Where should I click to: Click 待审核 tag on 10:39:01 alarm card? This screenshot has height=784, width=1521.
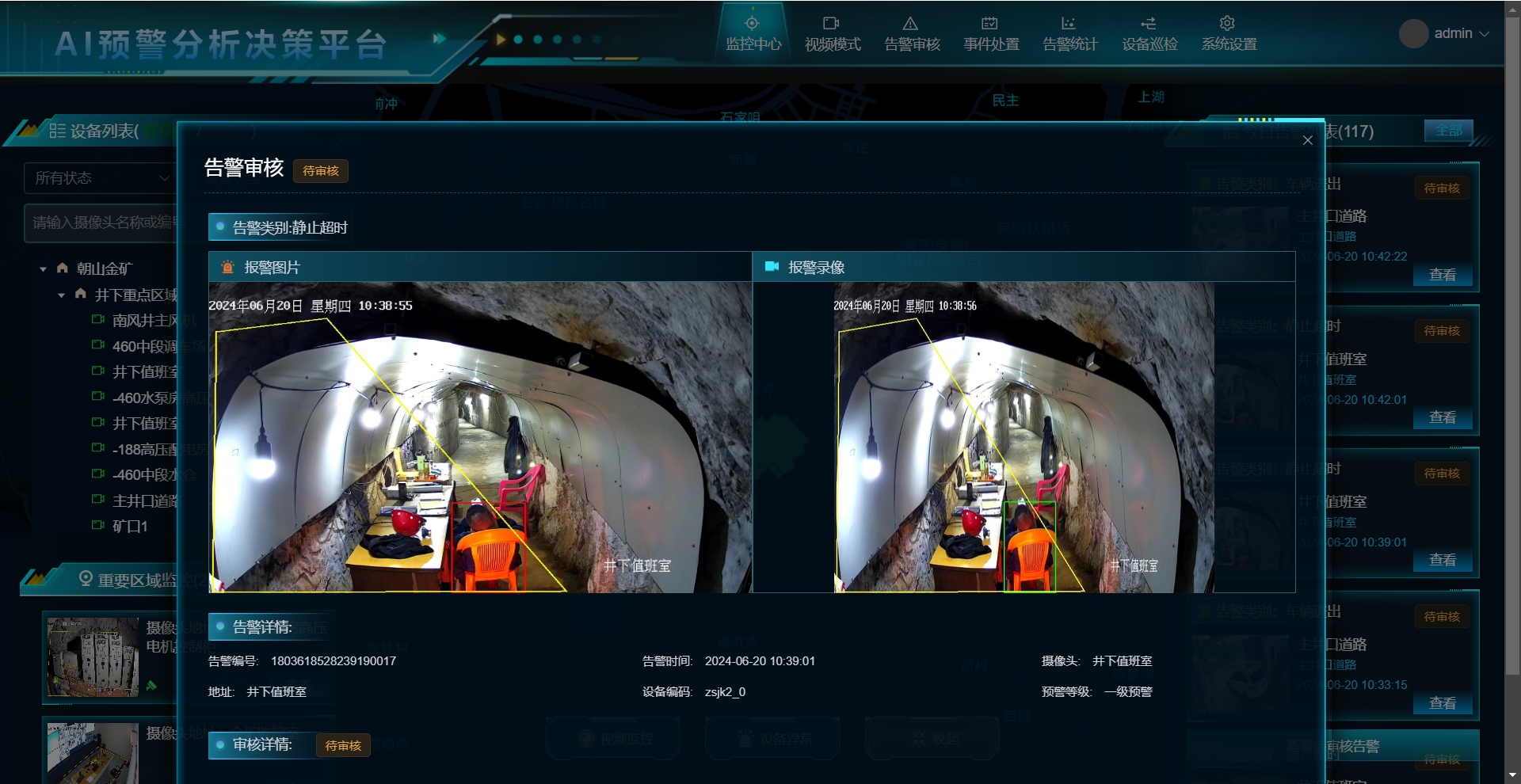click(1442, 474)
